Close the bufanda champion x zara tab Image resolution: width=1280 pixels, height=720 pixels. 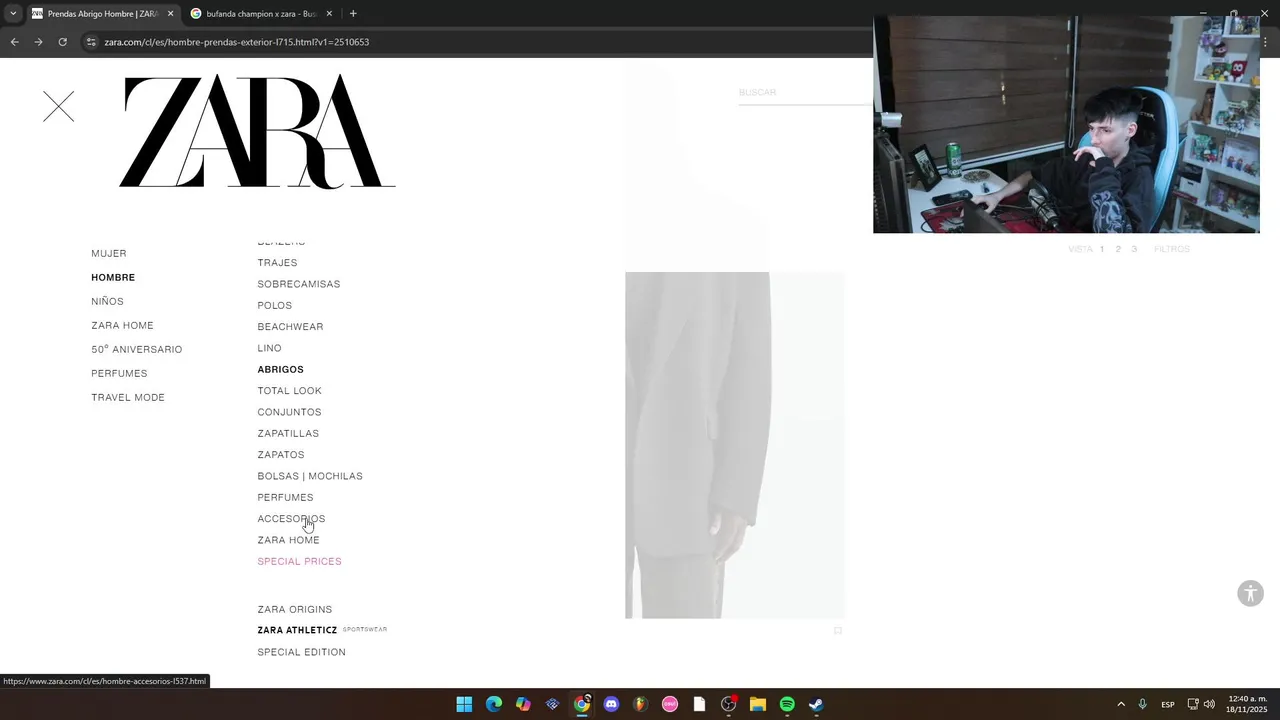click(329, 14)
